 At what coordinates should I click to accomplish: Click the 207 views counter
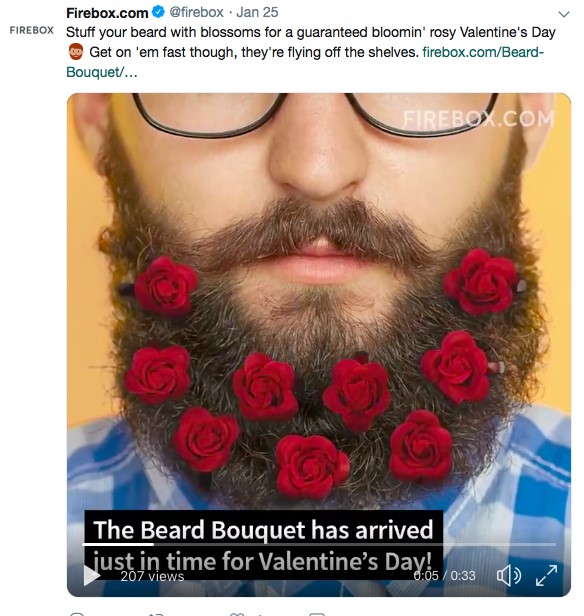152,576
